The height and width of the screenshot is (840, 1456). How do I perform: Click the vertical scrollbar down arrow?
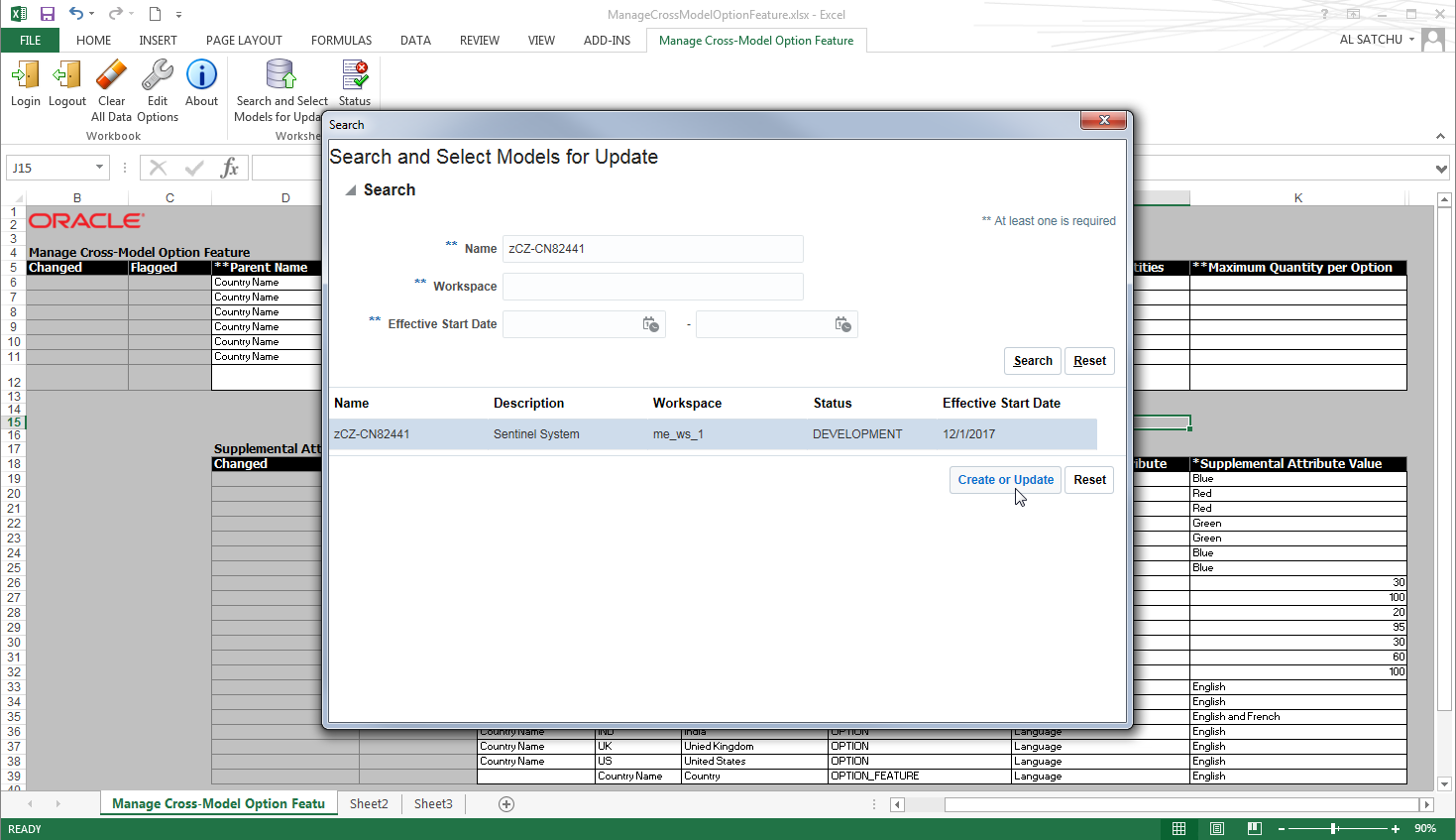click(1444, 783)
